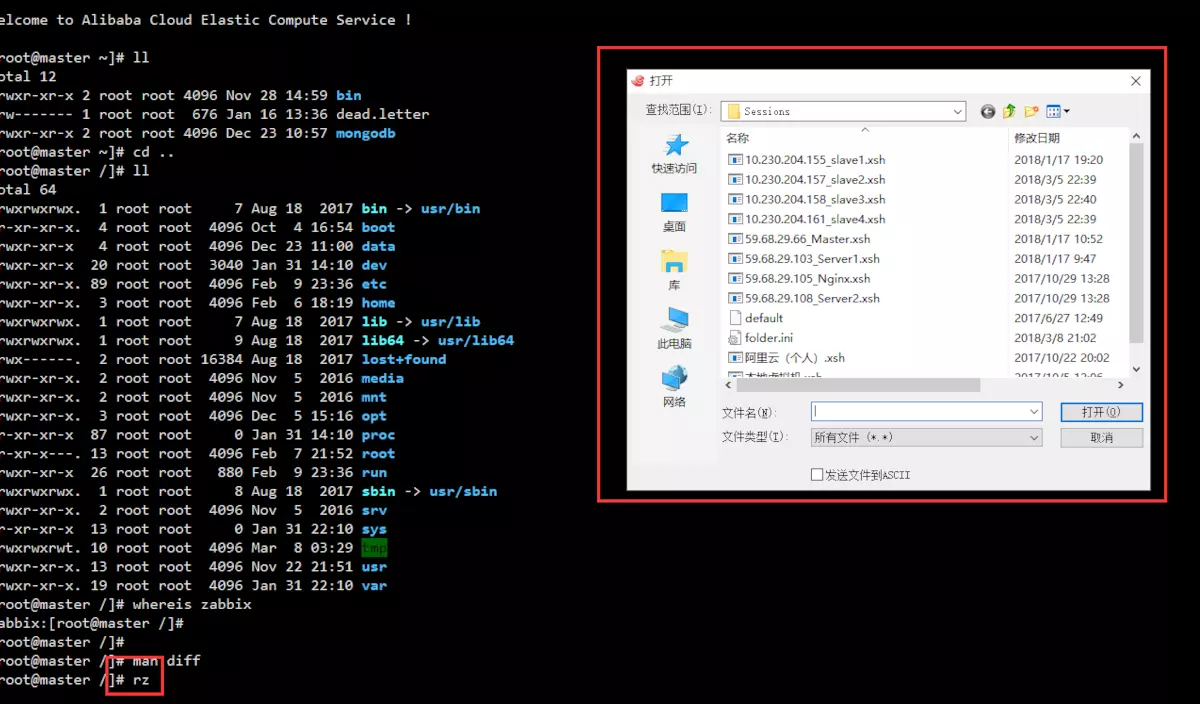Click lost+found entry in terminal listing
1200x704 pixels.
(403, 359)
